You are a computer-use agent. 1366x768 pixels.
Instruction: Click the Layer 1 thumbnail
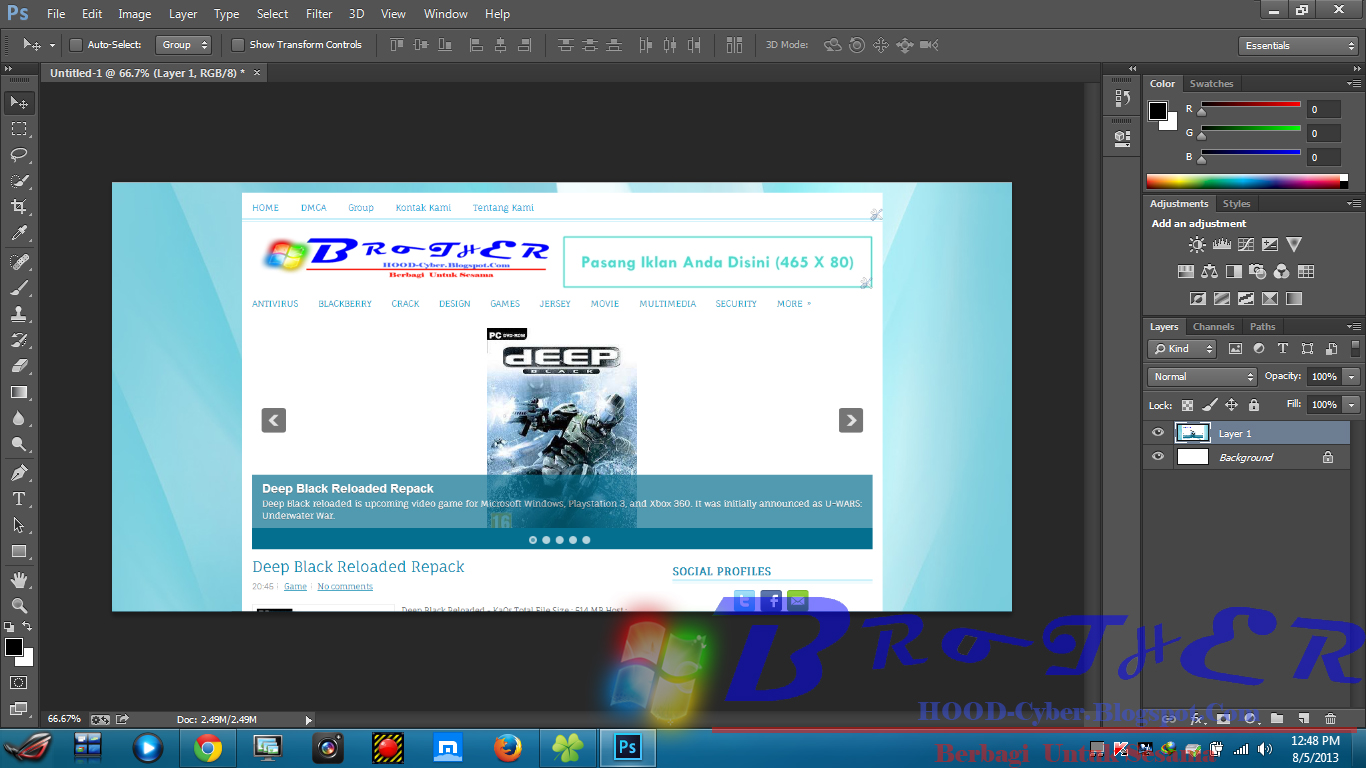pos(1192,432)
